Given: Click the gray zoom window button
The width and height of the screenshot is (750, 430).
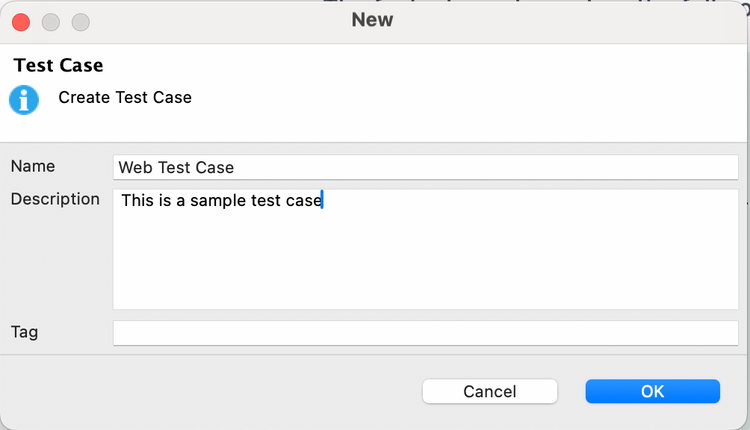Looking at the screenshot, I should (80, 21).
